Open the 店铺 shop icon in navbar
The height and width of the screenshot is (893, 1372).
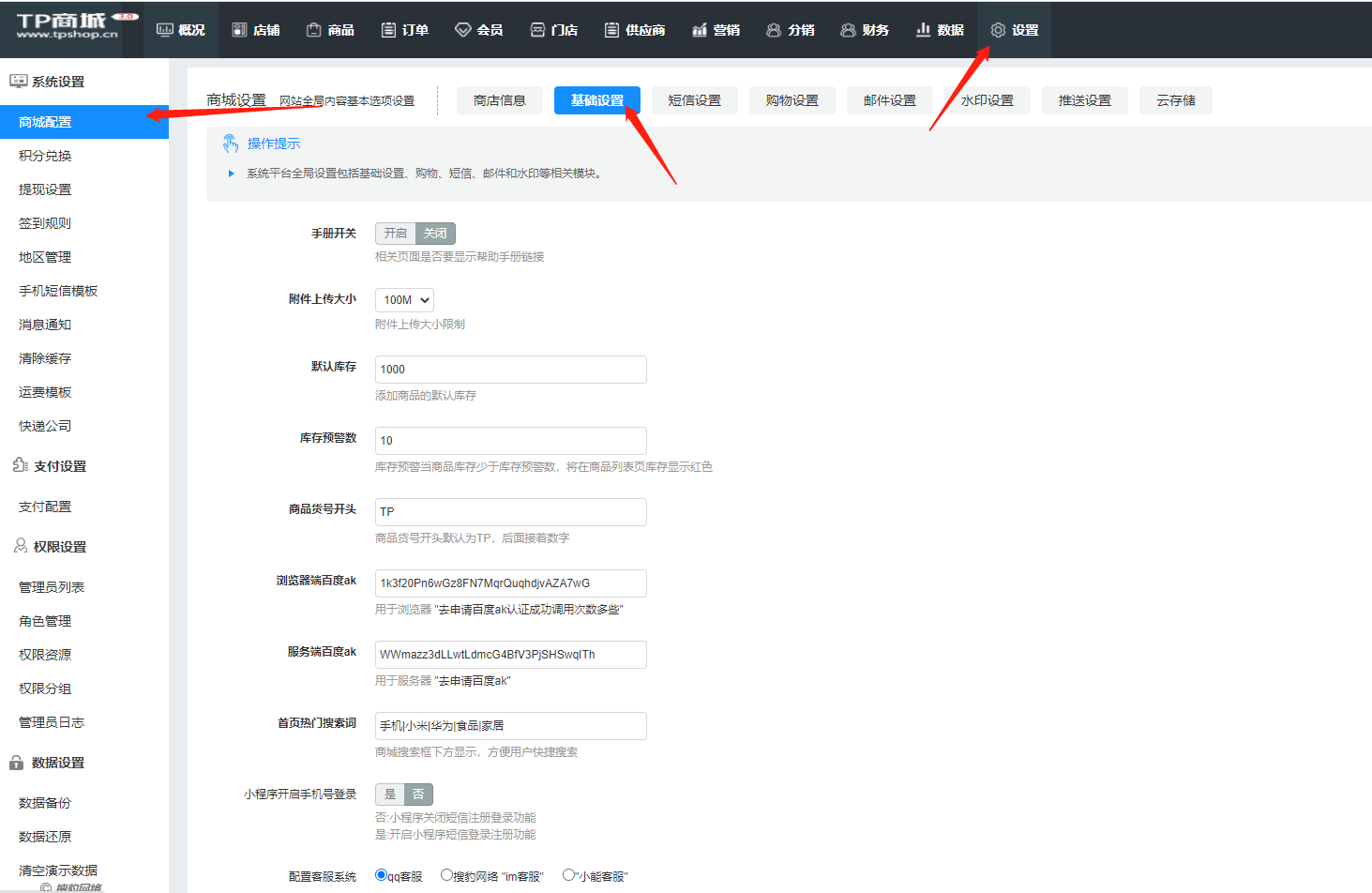click(239, 30)
